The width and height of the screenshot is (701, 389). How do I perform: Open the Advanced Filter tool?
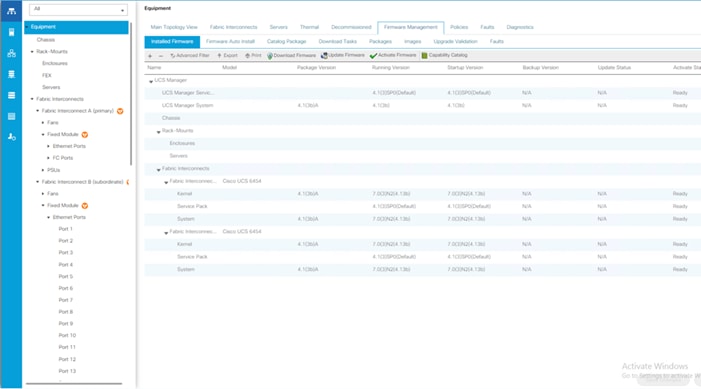coord(190,55)
